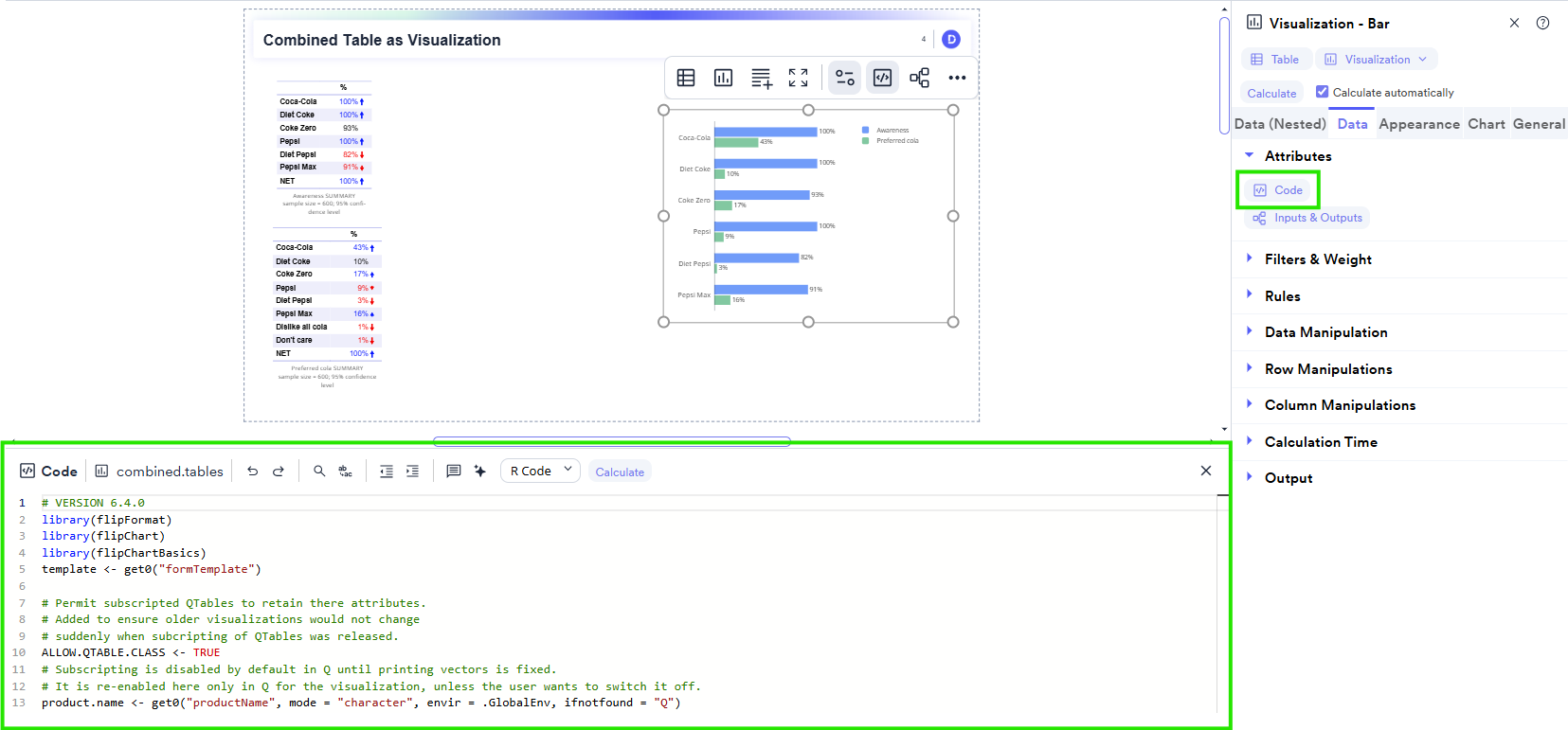Click the combined.tables name in code toolbar

pos(170,472)
